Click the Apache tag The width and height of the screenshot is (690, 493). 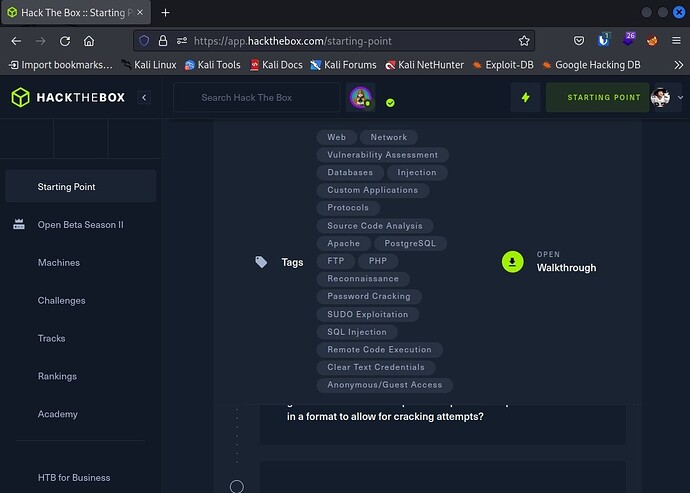[x=343, y=243]
